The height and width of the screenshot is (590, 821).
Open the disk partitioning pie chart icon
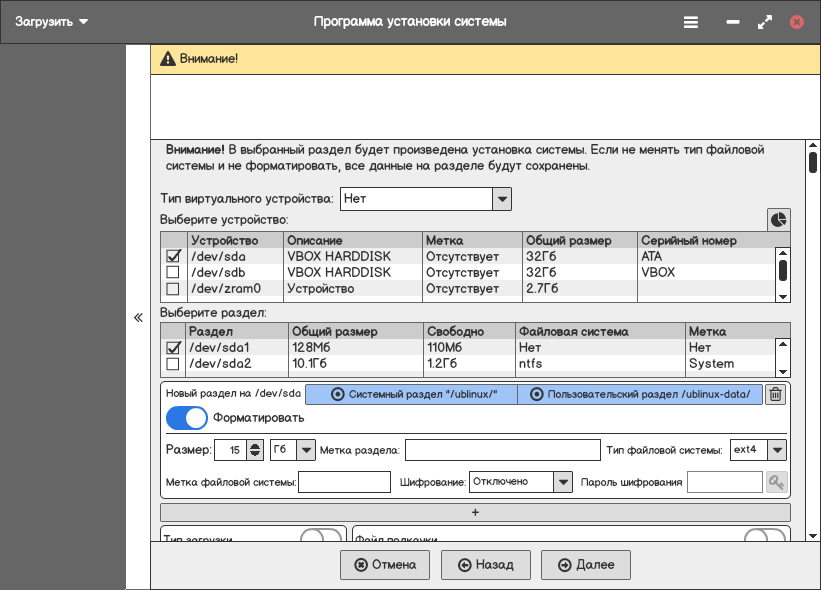[778, 219]
